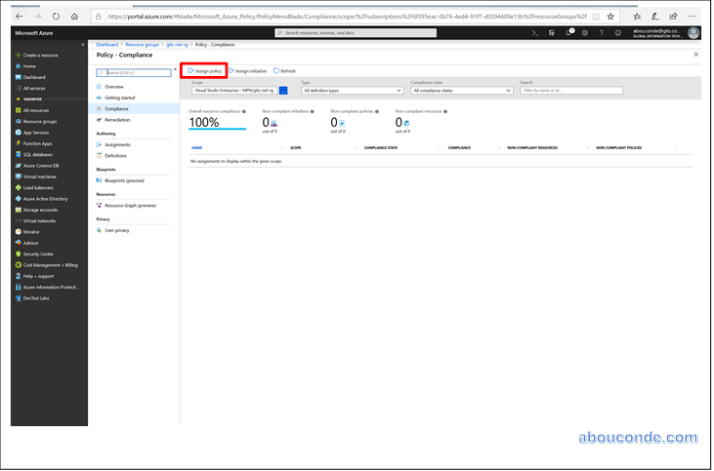Screen dimensions: 714x471
Task: Open Remediation in the policy menu
Action: [117, 119]
